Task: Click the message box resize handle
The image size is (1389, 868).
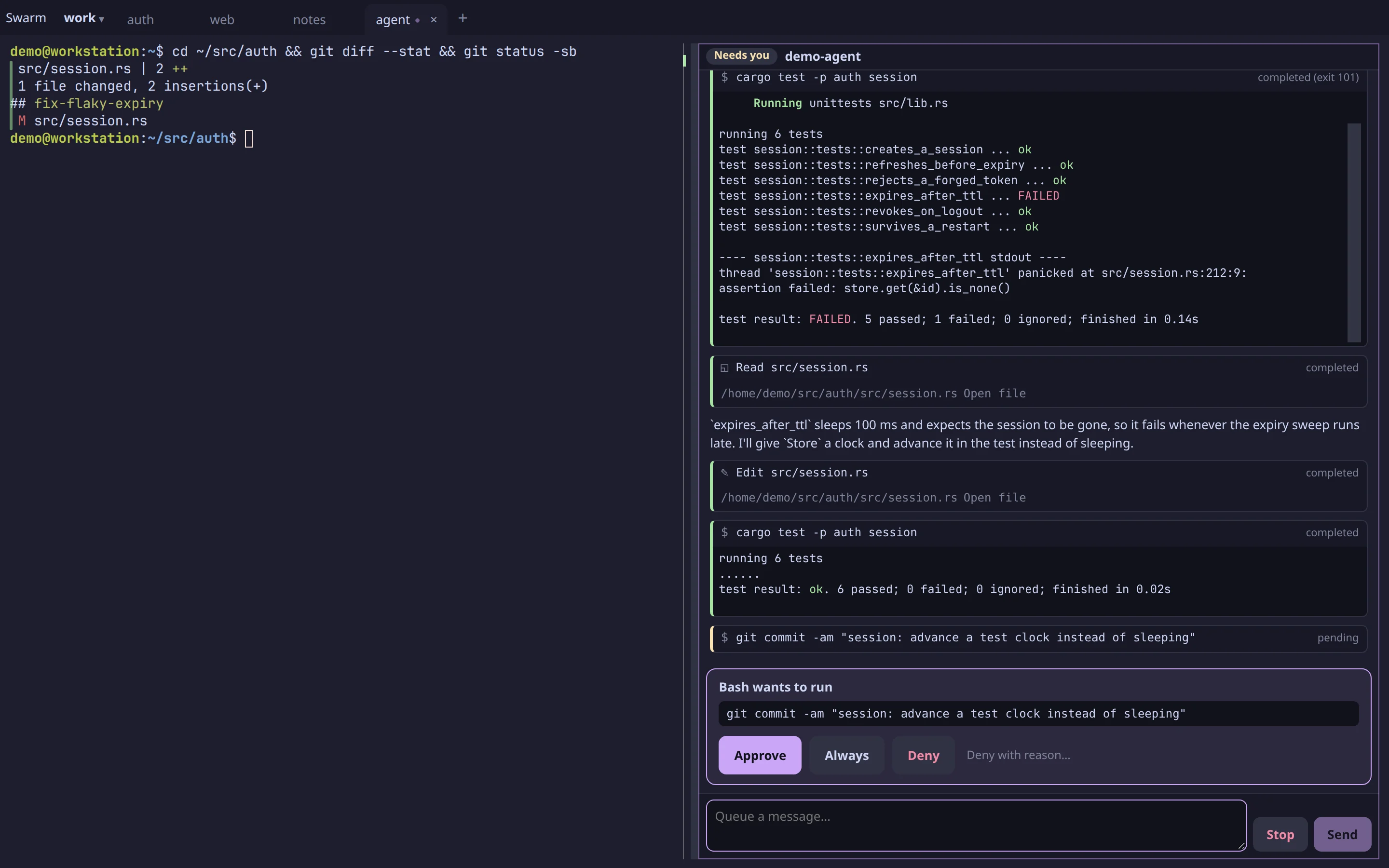Action: [1241, 846]
